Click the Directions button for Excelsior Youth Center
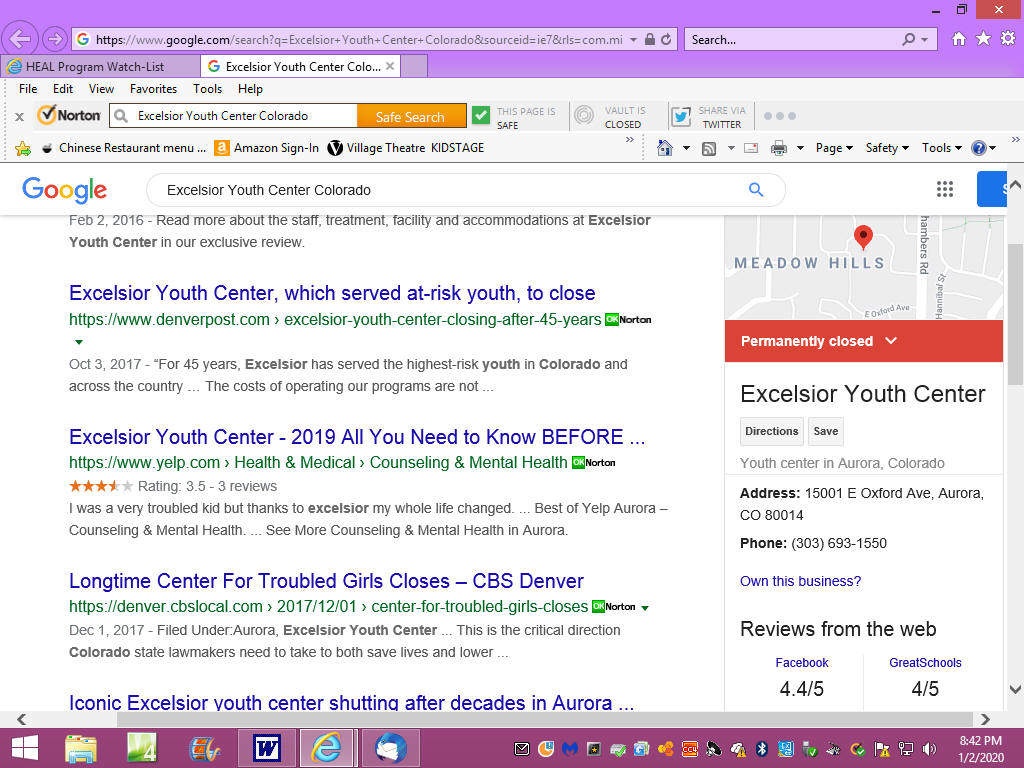This screenshot has width=1024, height=768. tap(771, 431)
